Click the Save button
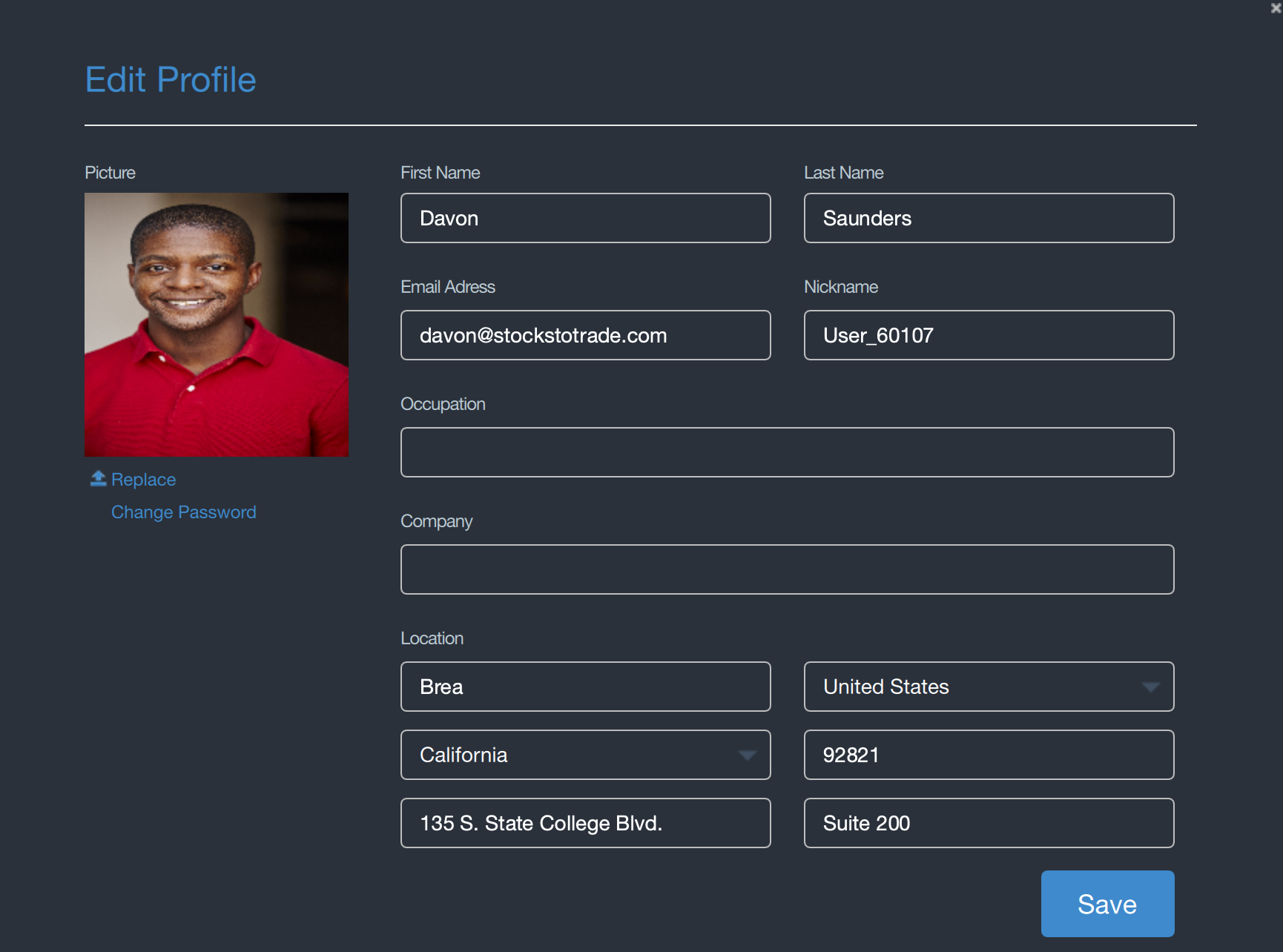 pyautogui.click(x=1107, y=904)
